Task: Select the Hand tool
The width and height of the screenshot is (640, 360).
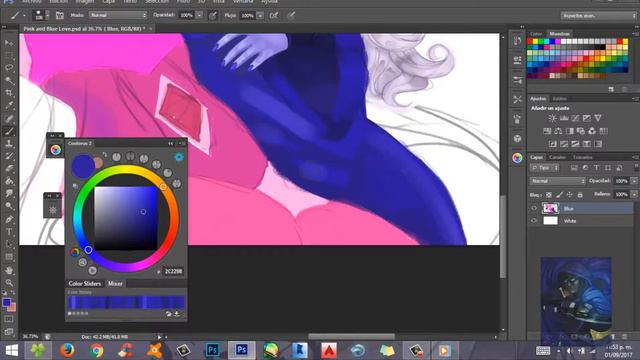Action: [x=9, y=270]
